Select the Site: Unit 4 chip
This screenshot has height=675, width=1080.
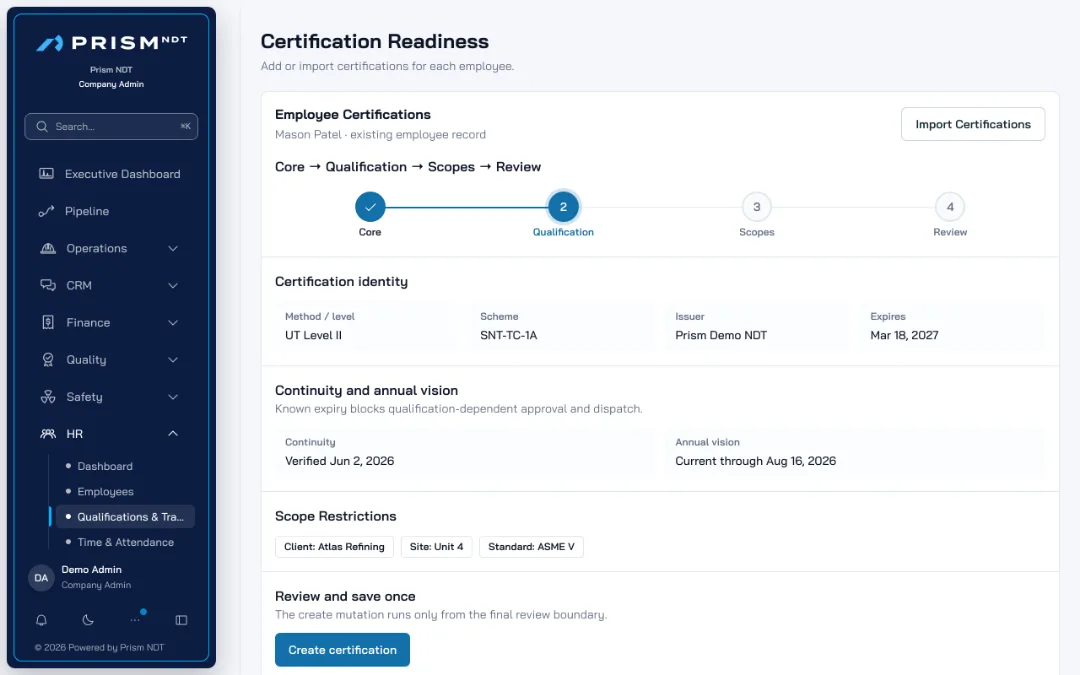(436, 547)
